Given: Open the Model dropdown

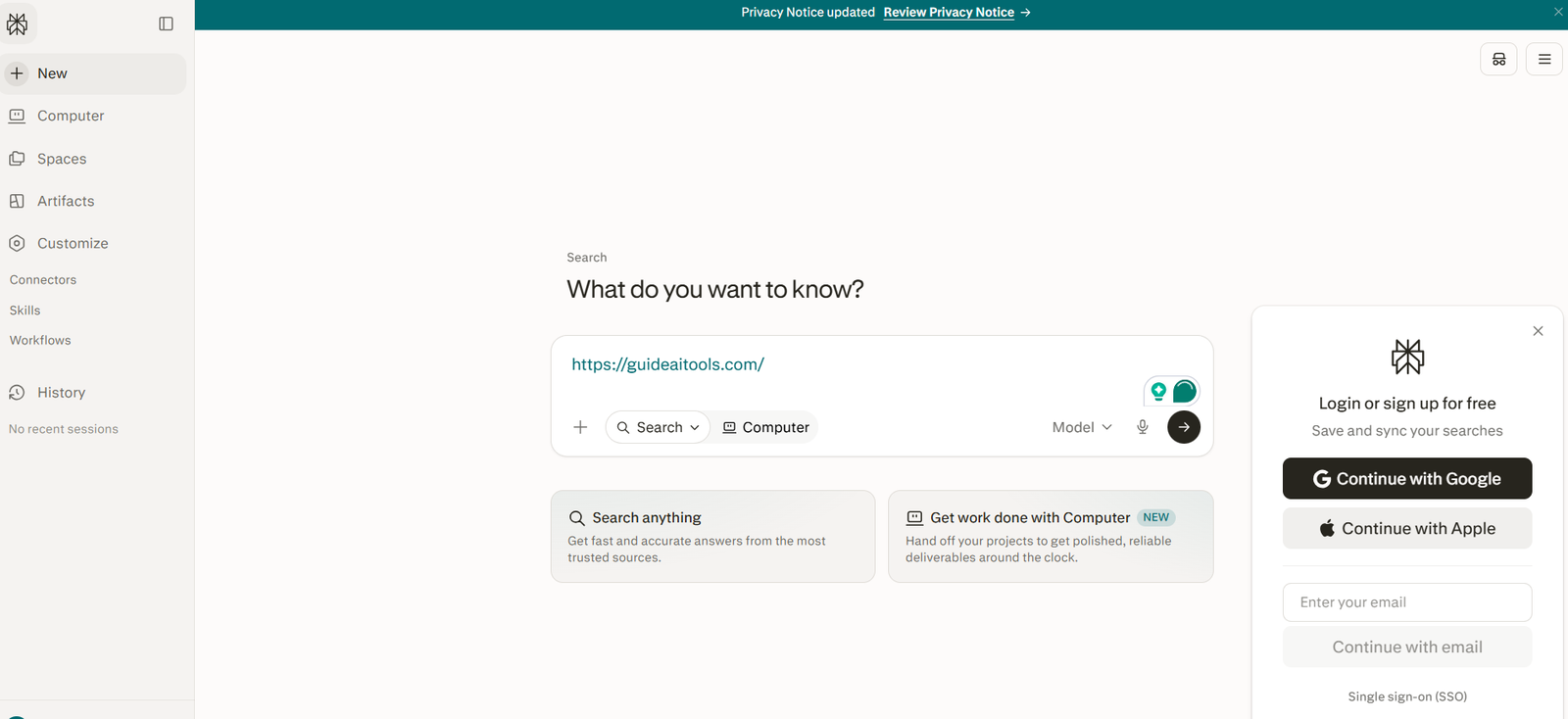Looking at the screenshot, I should tap(1082, 427).
